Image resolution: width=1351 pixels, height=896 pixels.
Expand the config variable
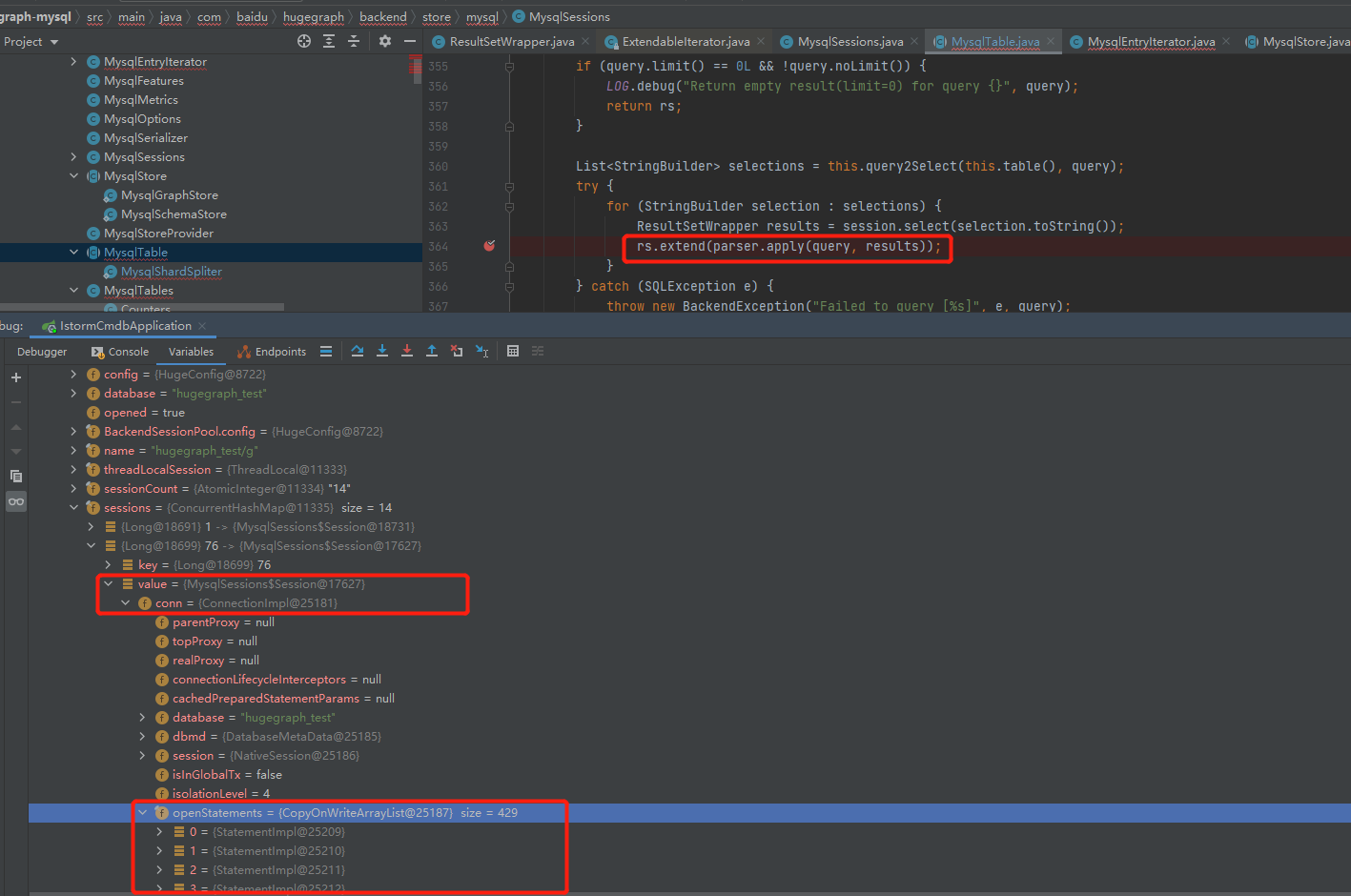point(74,374)
